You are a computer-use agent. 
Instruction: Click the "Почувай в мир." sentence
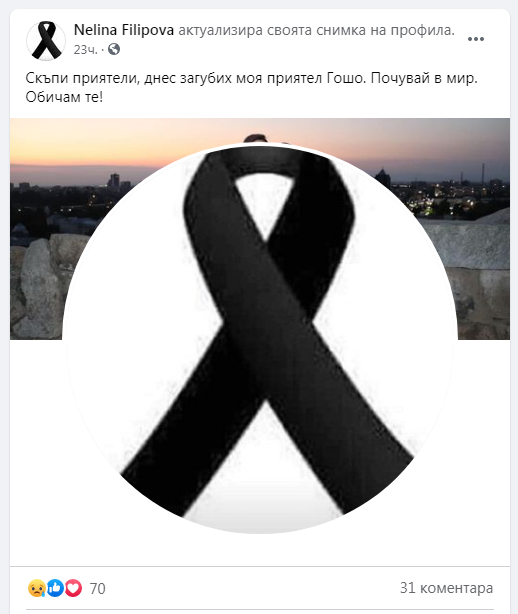424,78
